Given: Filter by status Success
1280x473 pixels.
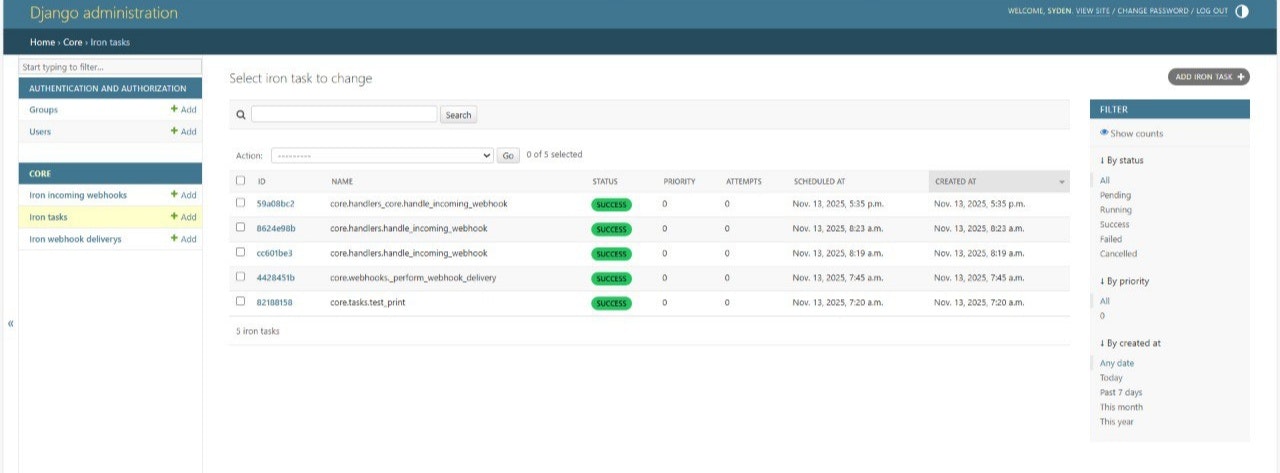Looking at the screenshot, I should (x=1115, y=224).
